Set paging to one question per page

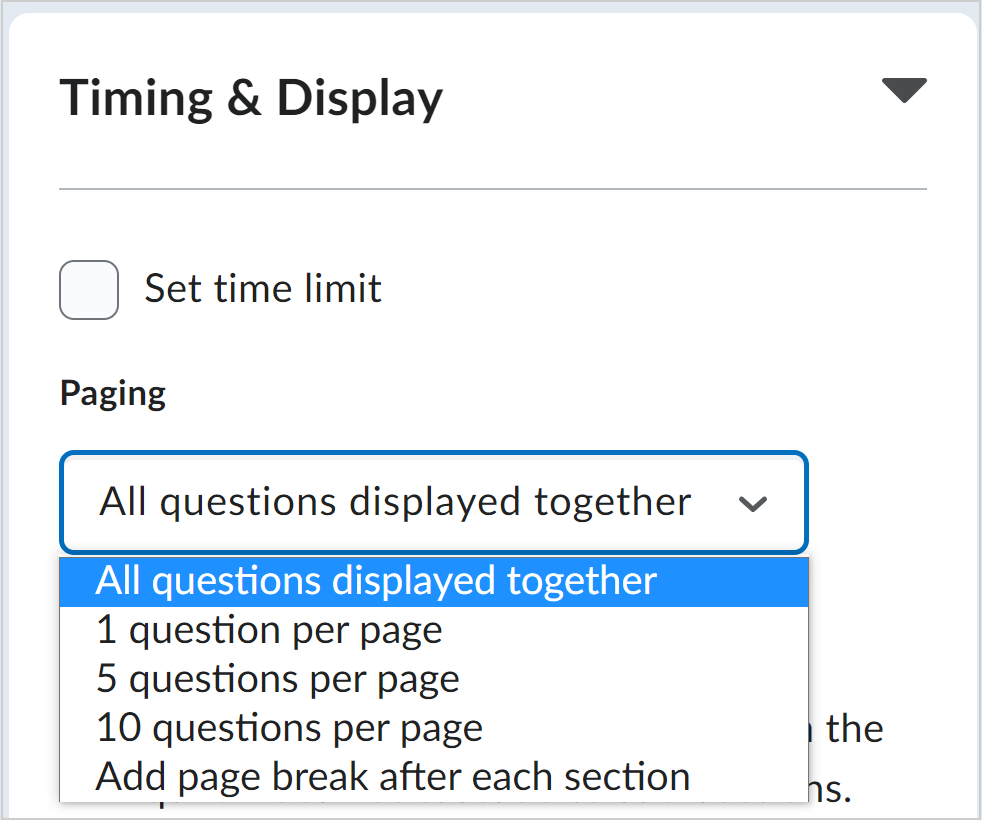(269, 630)
